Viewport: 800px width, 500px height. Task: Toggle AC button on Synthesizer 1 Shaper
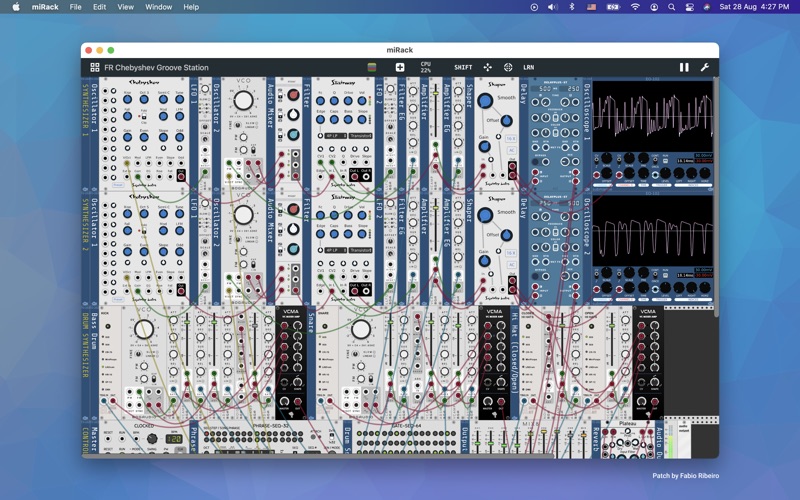[511, 150]
